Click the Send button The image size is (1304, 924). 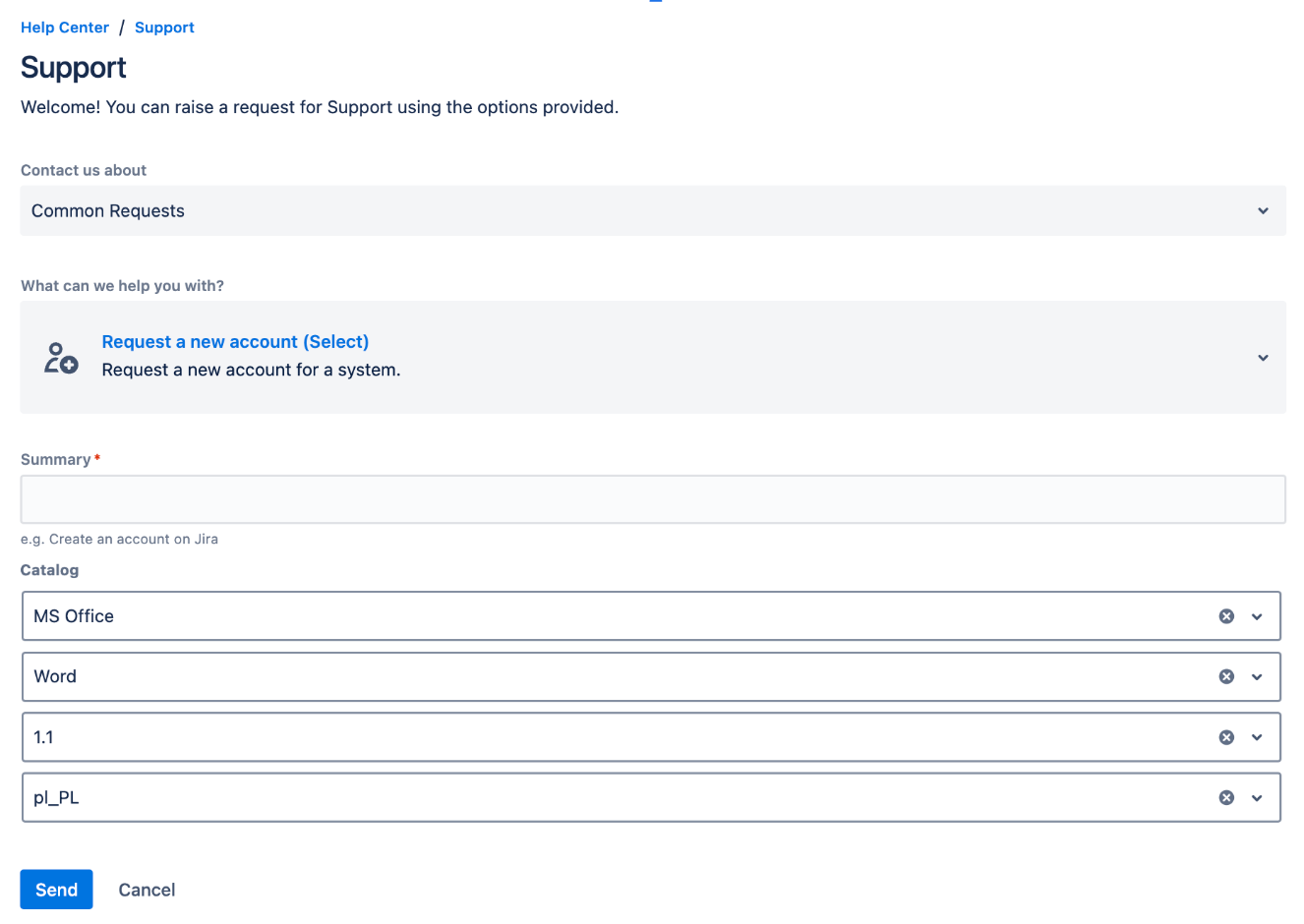pyautogui.click(x=56, y=889)
